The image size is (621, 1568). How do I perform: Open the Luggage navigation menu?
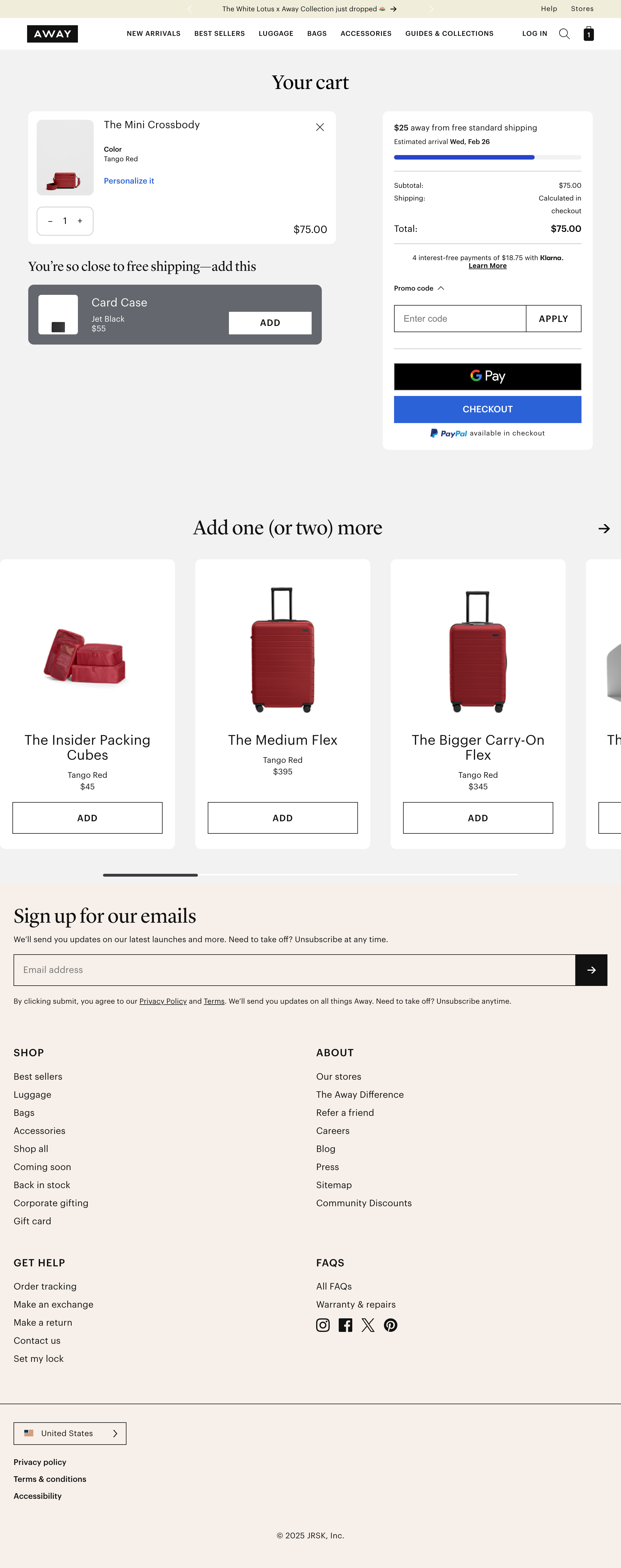point(275,34)
